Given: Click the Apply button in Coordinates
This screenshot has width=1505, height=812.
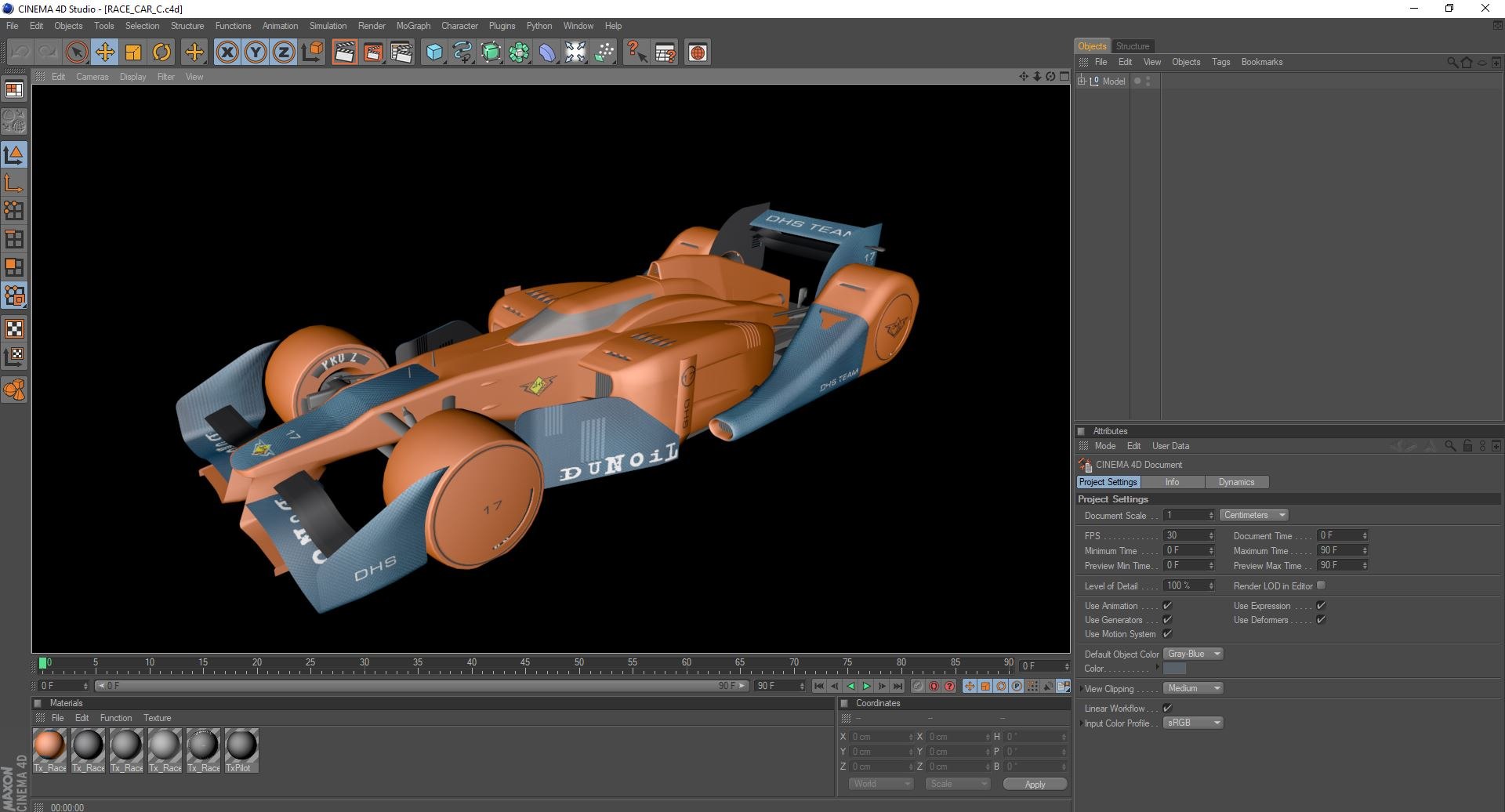Looking at the screenshot, I should (1035, 785).
